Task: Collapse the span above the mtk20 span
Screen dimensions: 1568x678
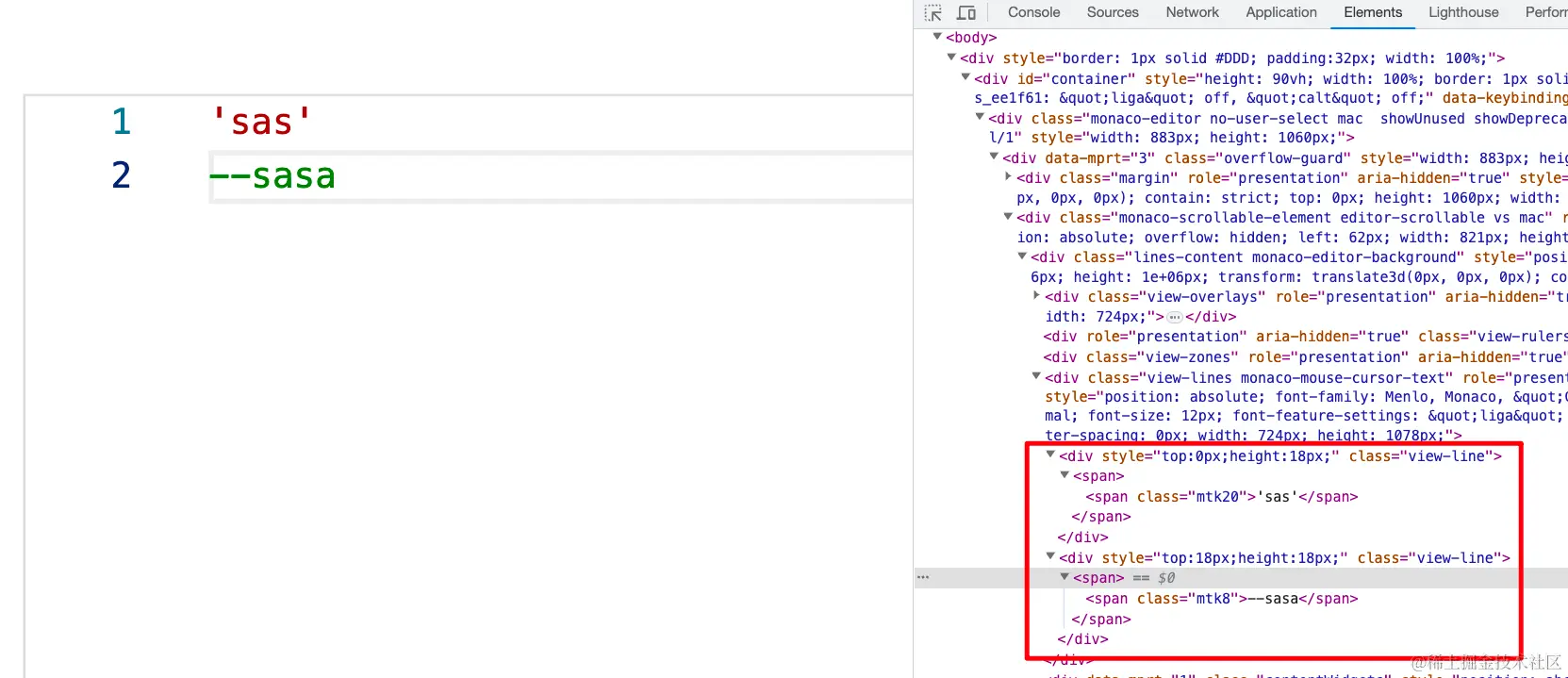Action: pyautogui.click(x=1065, y=475)
